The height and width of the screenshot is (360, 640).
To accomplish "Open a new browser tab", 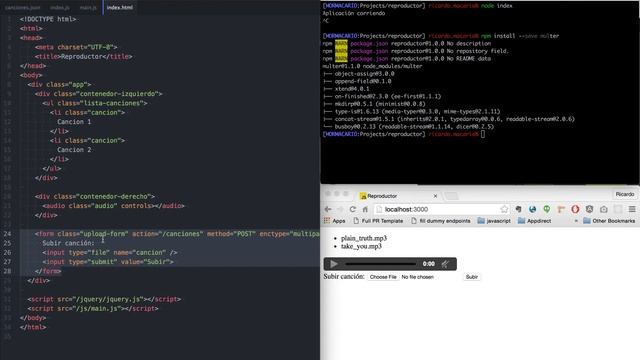I will pyautogui.click(x=451, y=196).
